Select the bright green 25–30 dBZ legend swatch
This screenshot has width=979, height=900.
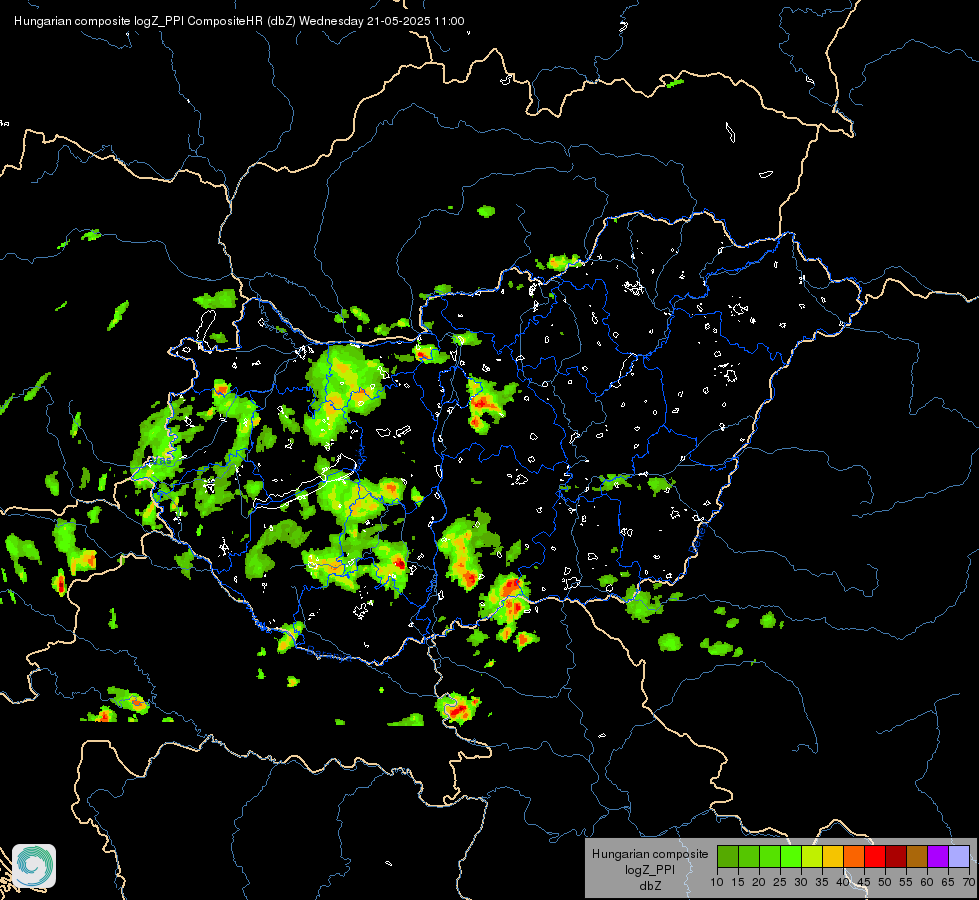791,856
